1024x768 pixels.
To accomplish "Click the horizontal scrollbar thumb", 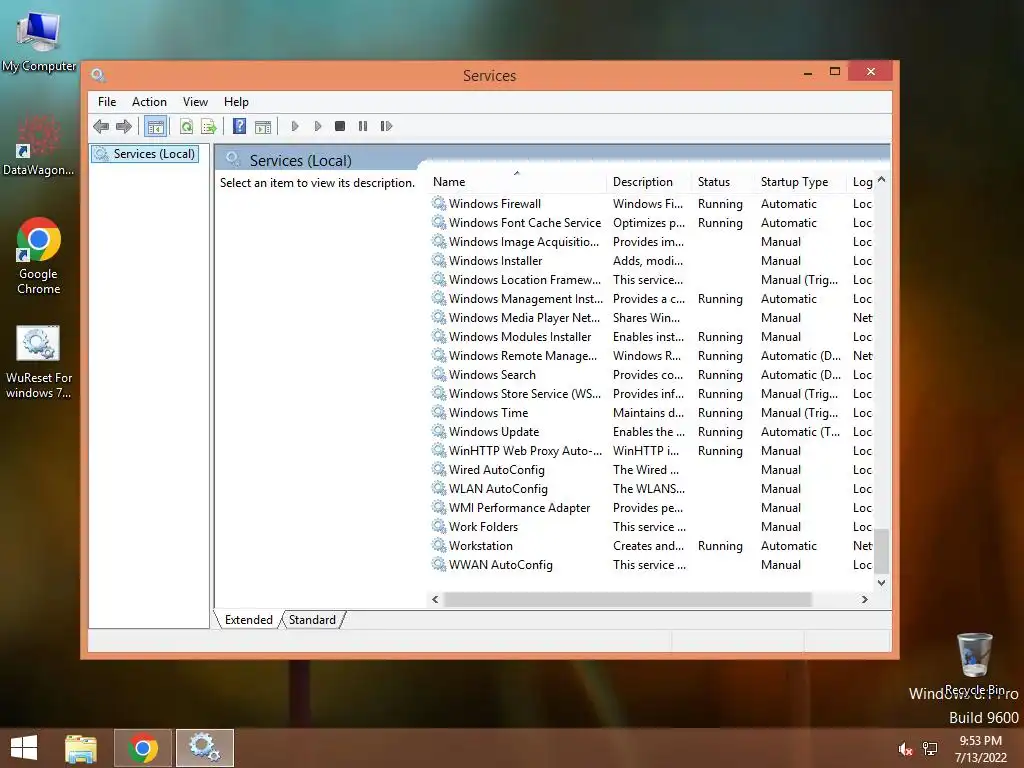I will tap(627, 600).
